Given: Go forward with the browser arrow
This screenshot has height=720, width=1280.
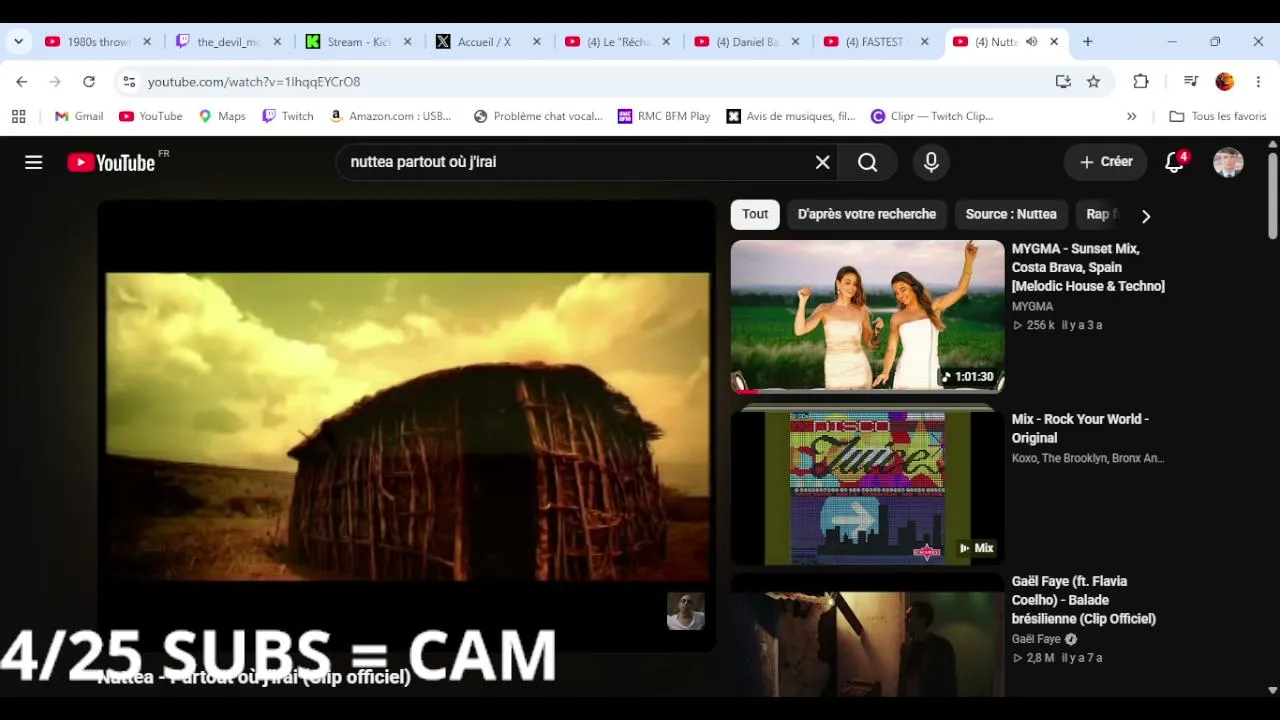Looking at the screenshot, I should click(55, 82).
